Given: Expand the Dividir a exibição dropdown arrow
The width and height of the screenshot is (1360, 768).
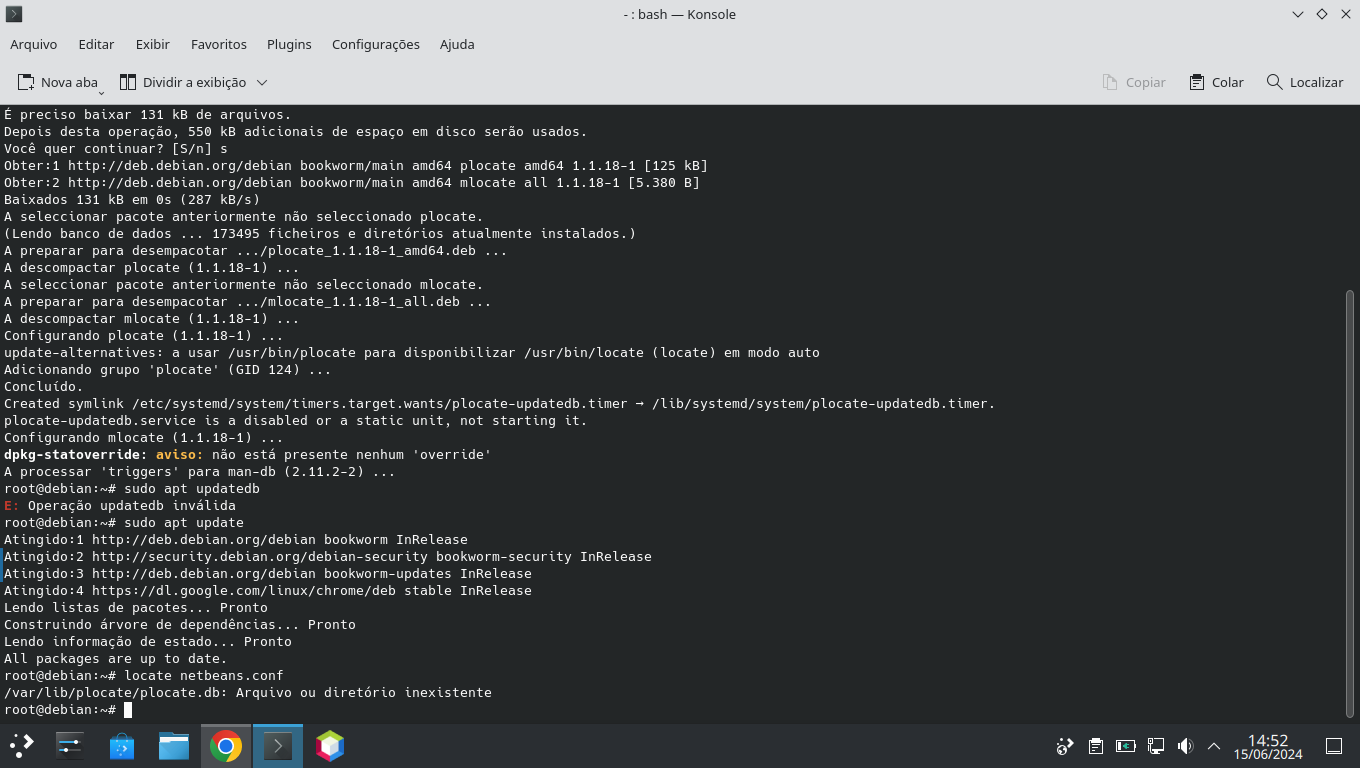Looking at the screenshot, I should tap(262, 82).
